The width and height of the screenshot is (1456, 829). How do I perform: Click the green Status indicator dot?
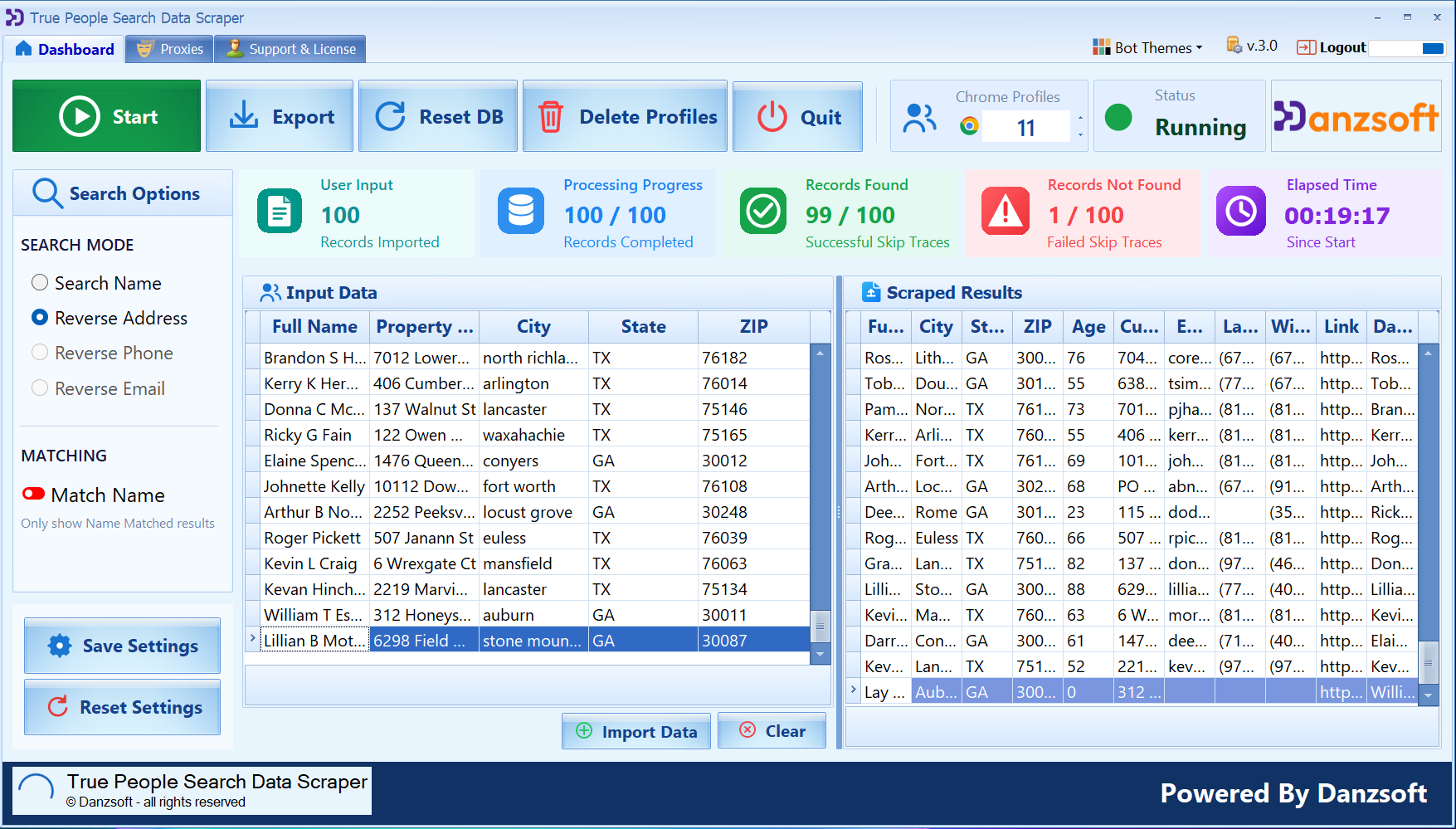click(x=1118, y=117)
